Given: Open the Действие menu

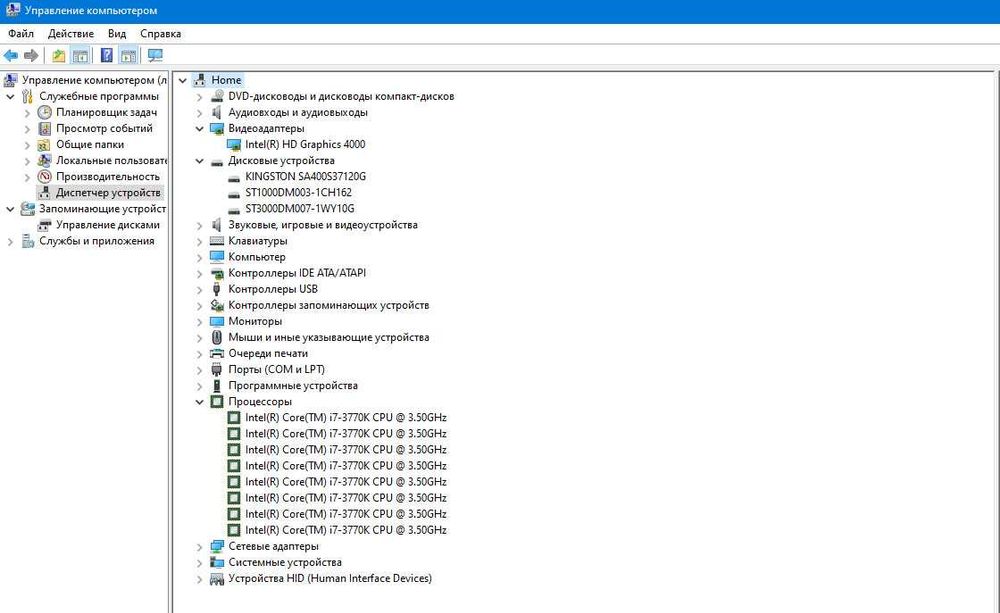Looking at the screenshot, I should click(71, 34).
